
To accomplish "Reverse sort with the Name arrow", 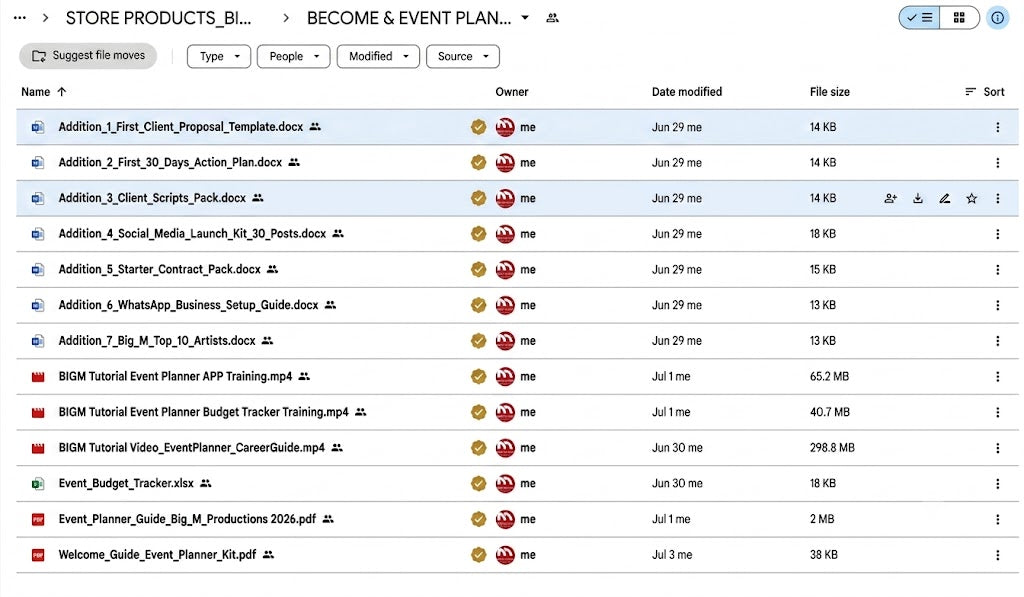I will click(x=62, y=92).
